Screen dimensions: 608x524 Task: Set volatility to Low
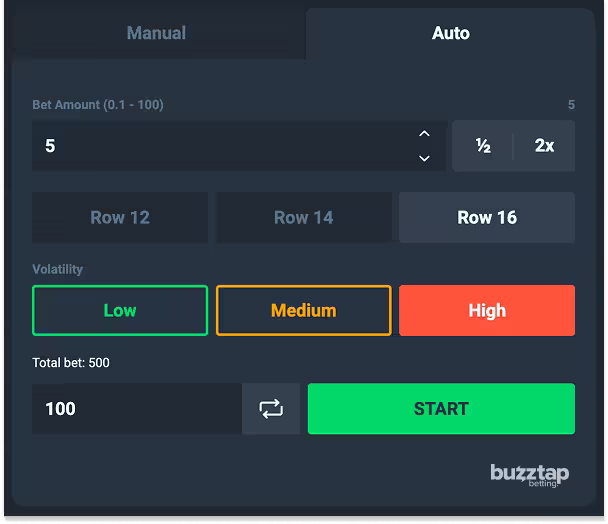[x=120, y=311]
